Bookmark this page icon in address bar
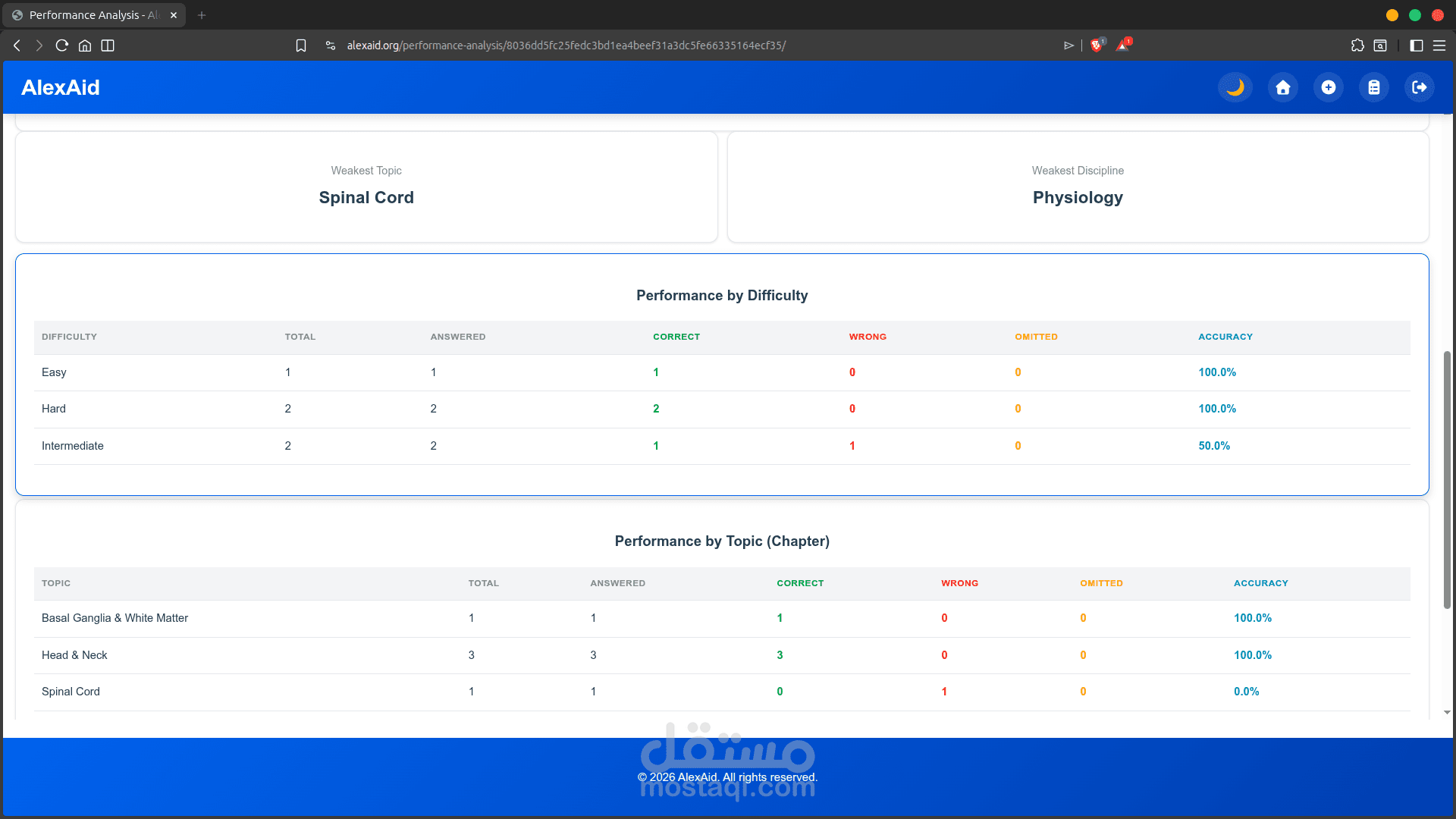 (301, 45)
